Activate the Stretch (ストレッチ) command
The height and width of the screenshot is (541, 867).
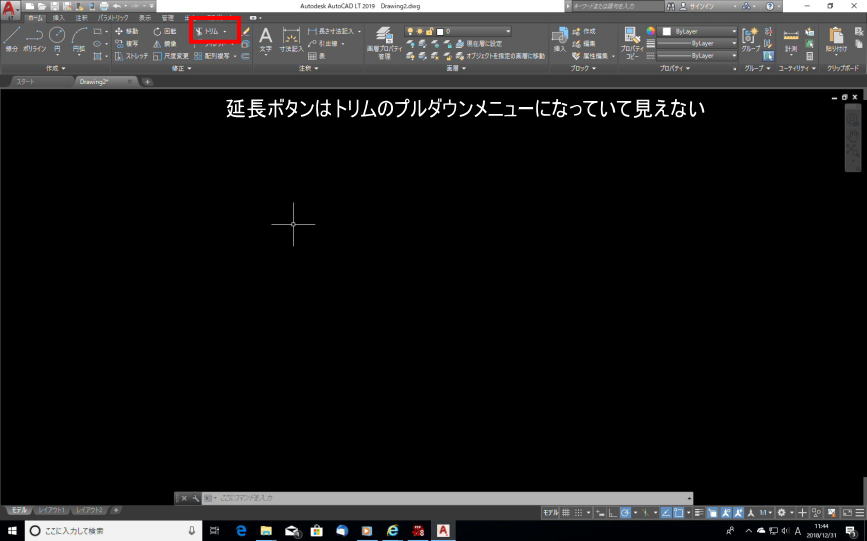131,56
